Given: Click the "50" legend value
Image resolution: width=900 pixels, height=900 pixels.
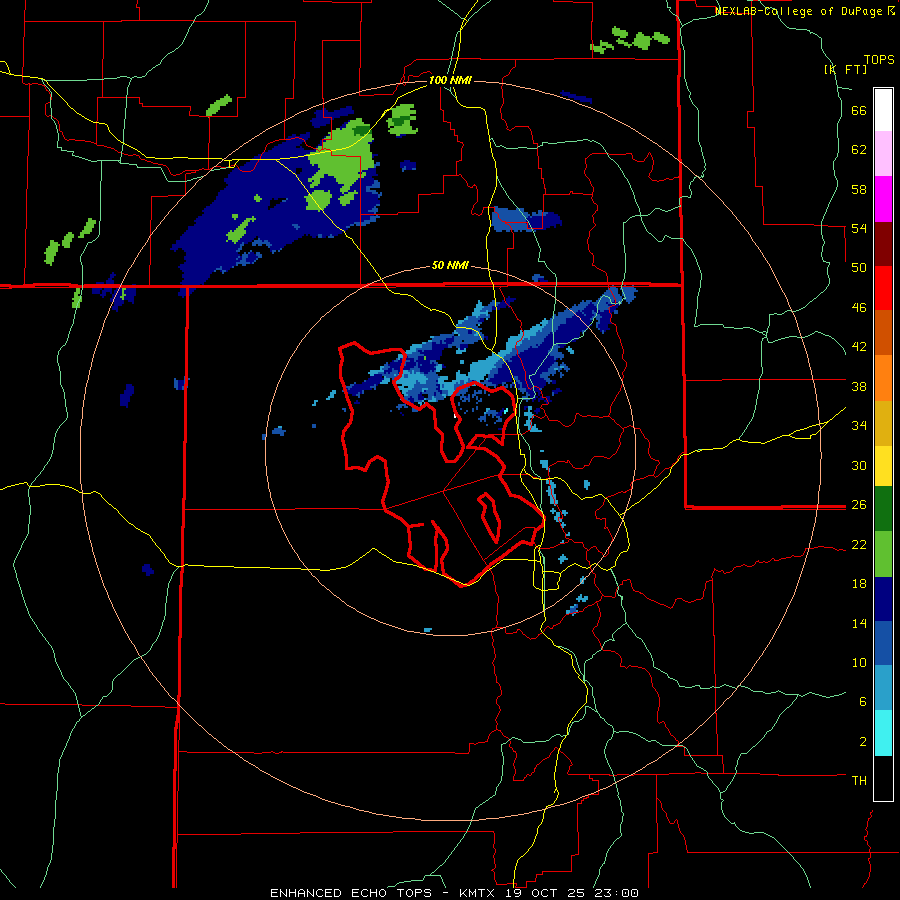Looking at the screenshot, I should pos(859,268).
